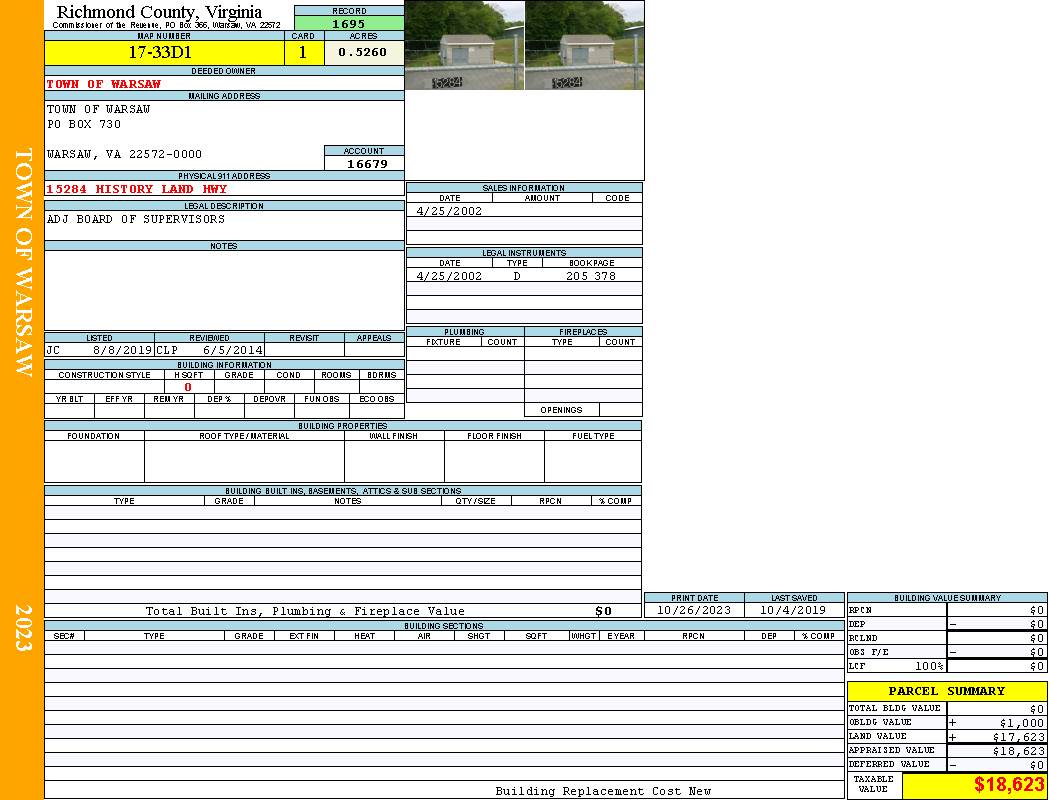Click the red taxable value $18,623
1050x800 pixels.
coord(1009,785)
